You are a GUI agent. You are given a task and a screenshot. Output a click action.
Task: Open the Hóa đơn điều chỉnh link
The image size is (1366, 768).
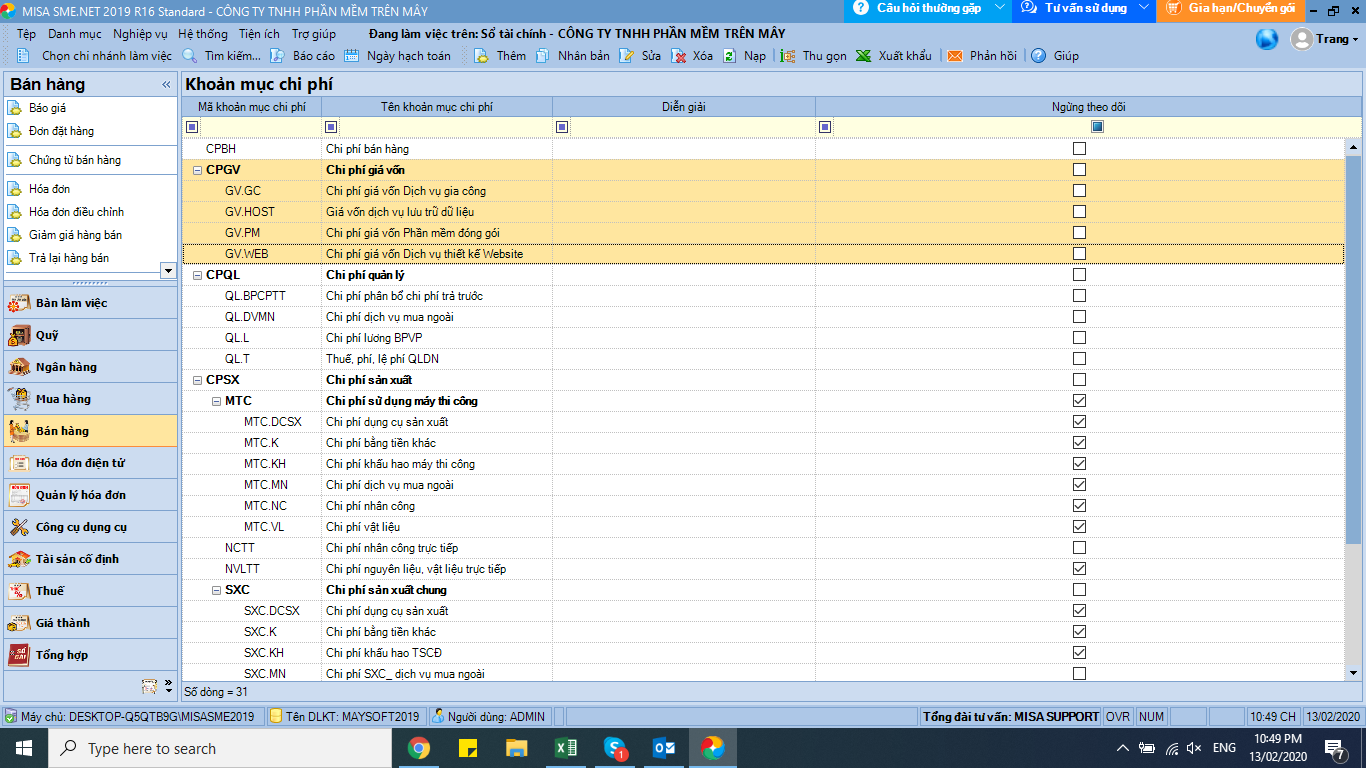coord(76,212)
